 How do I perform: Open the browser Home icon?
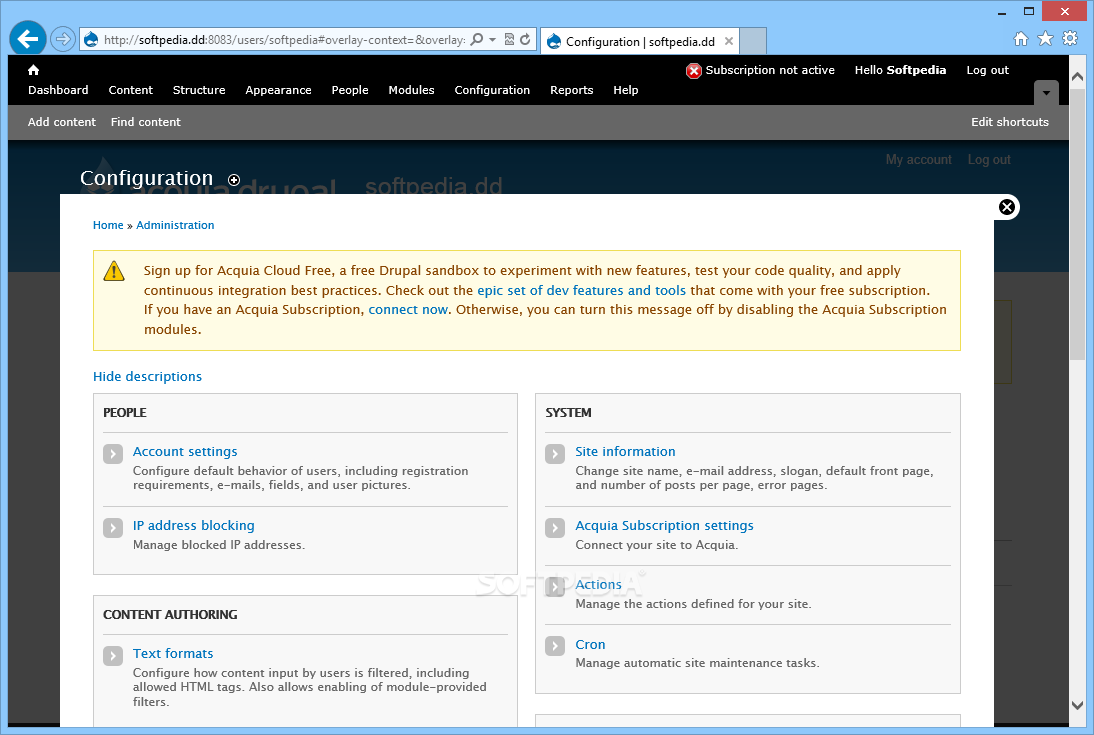tap(1021, 39)
